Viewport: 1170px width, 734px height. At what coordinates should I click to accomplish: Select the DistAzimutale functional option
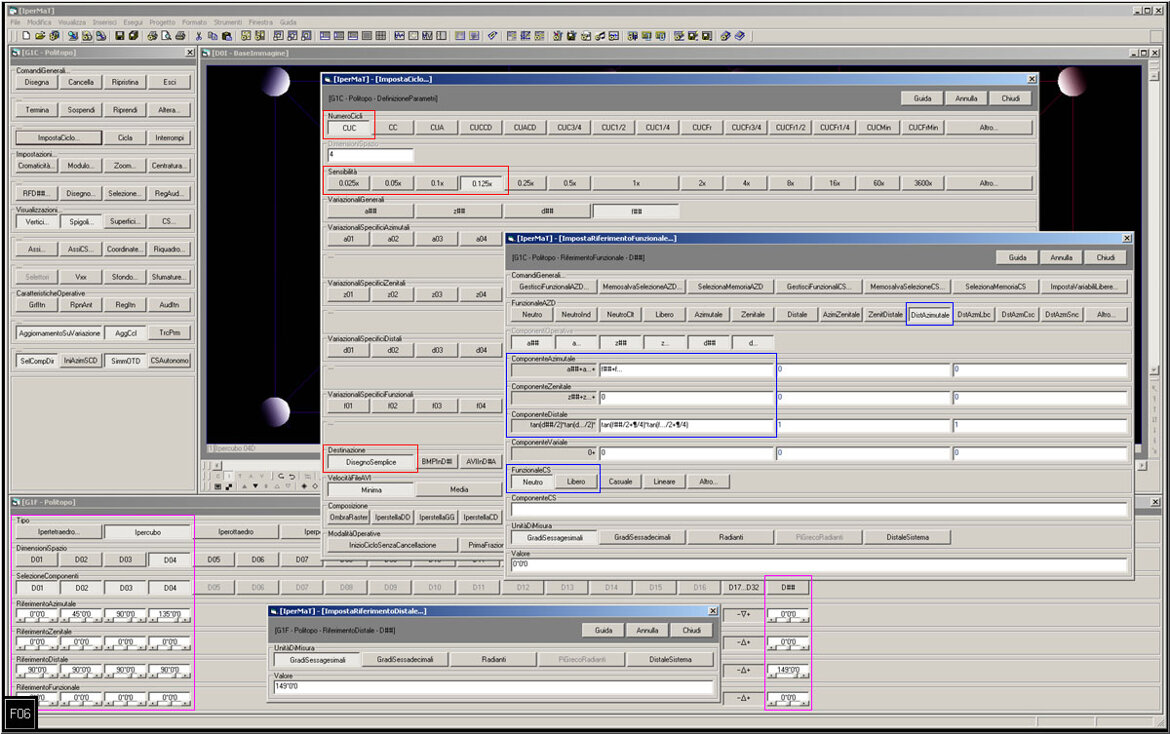click(929, 314)
